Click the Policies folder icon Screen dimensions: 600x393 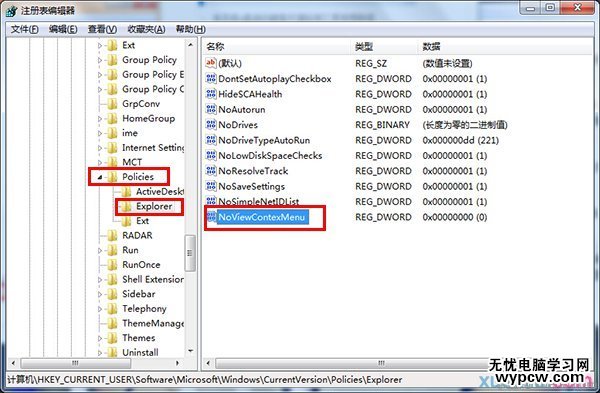point(112,177)
